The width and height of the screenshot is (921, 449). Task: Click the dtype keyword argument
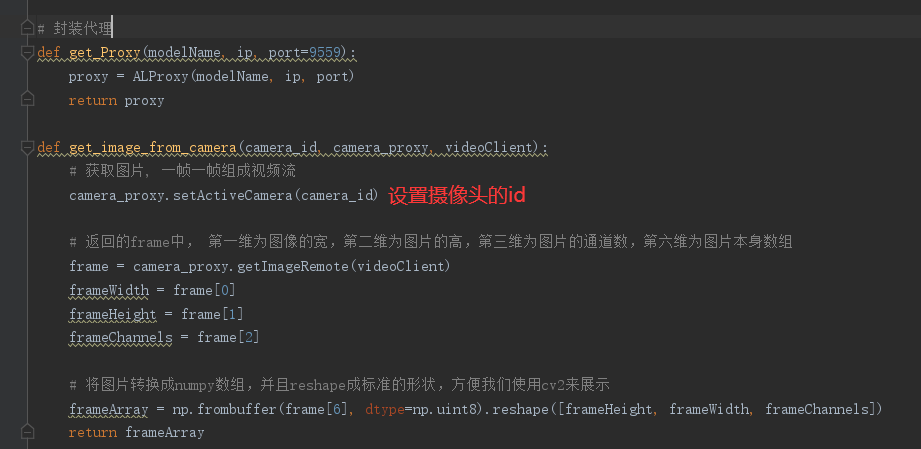click(x=384, y=409)
